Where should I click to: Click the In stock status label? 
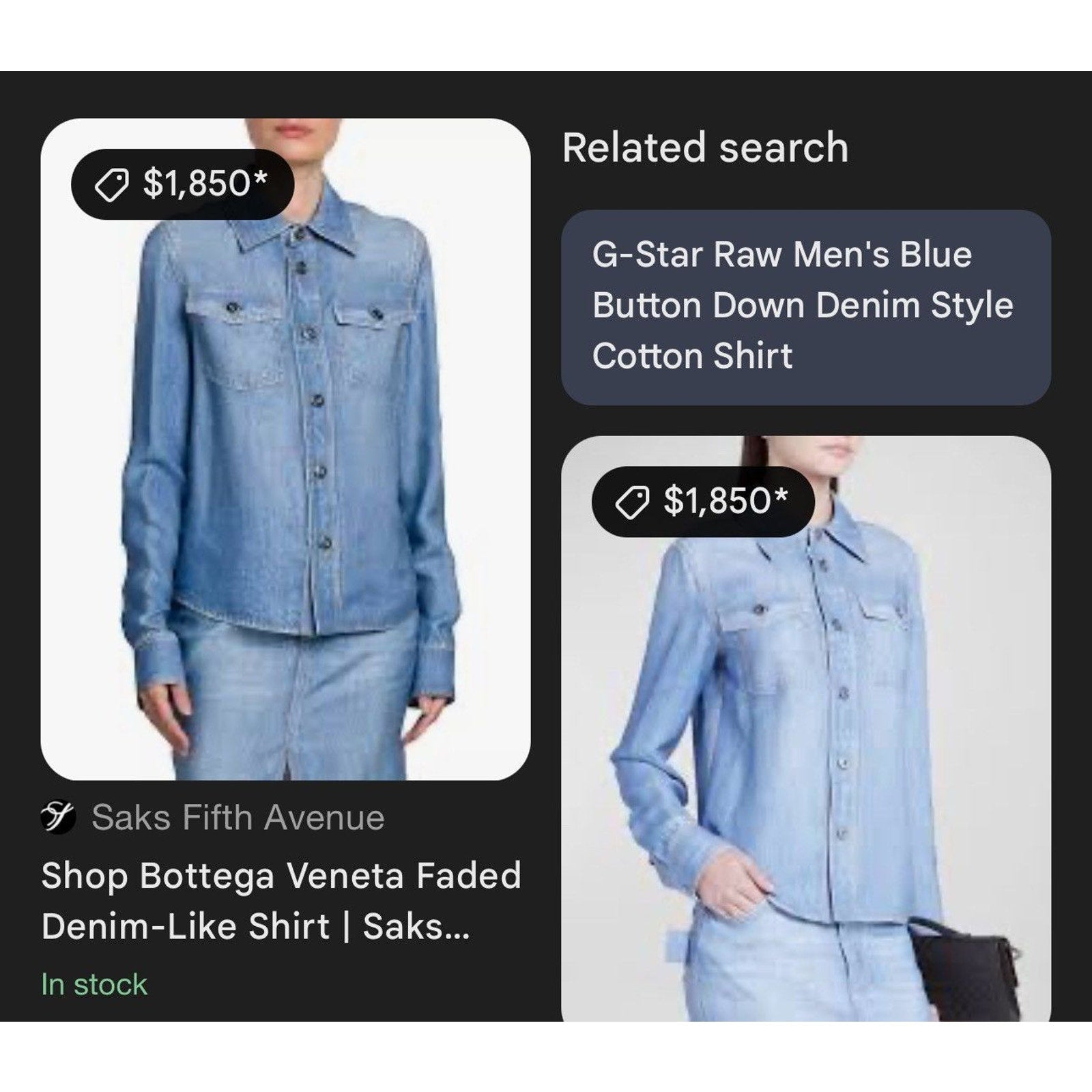pyautogui.click(x=94, y=984)
